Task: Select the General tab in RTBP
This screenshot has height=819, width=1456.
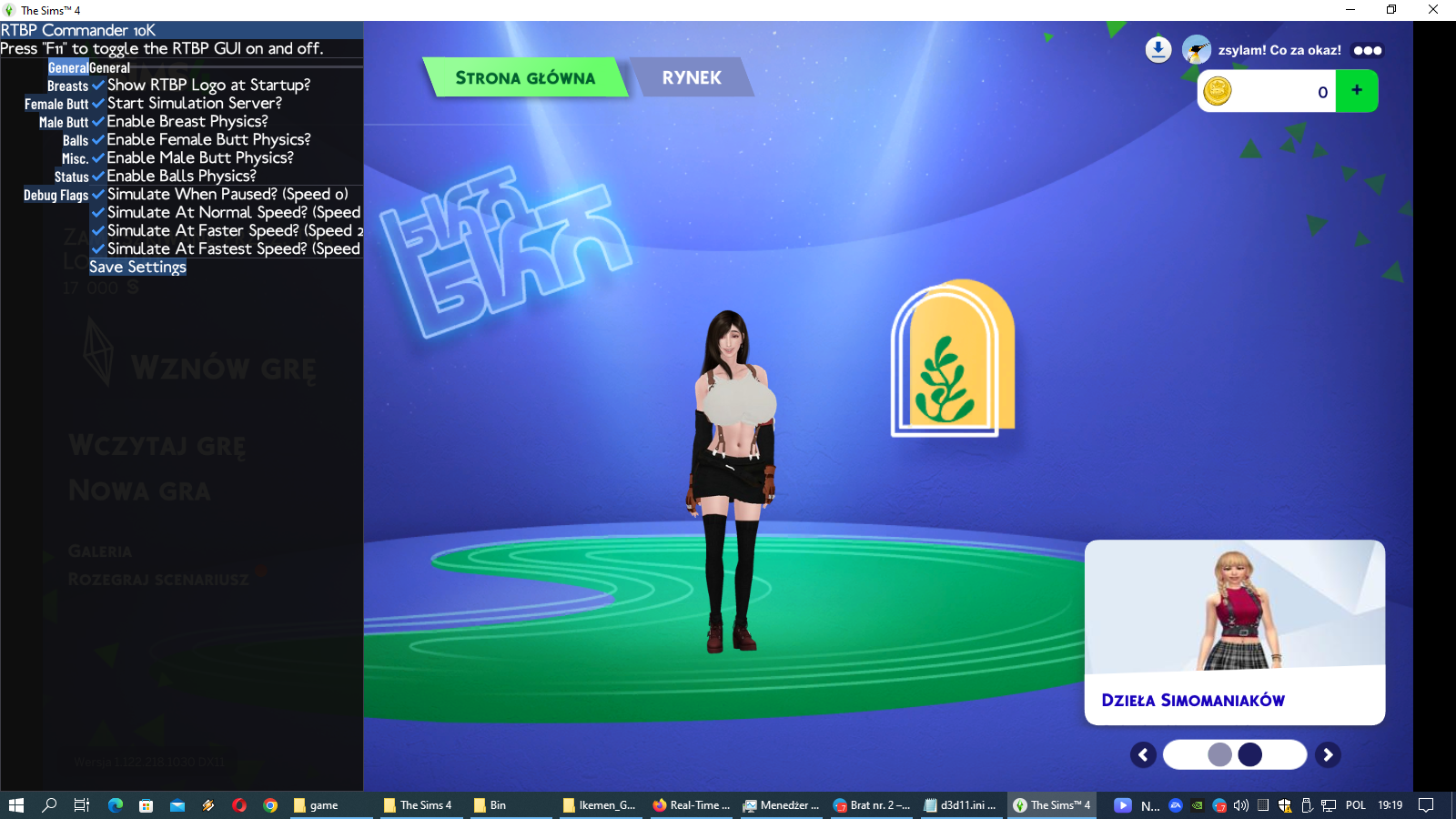Action: [68, 68]
